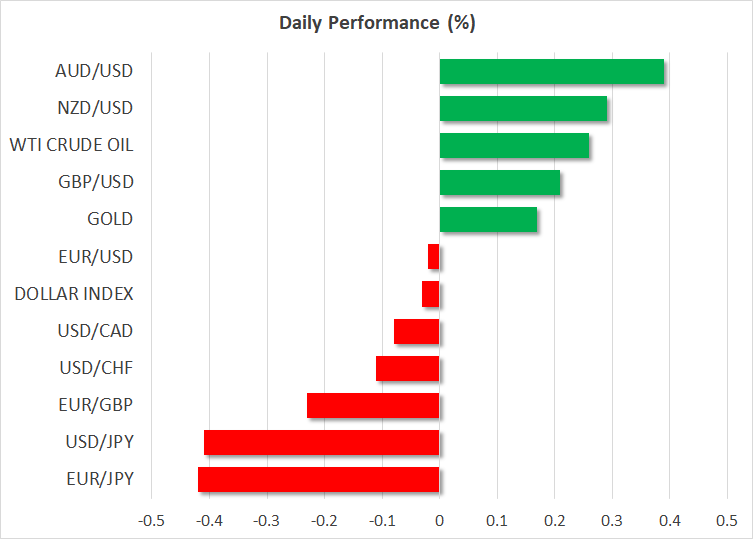753x539 pixels.
Task: Click the WTI Crude Oil bar
Action: [514, 146]
